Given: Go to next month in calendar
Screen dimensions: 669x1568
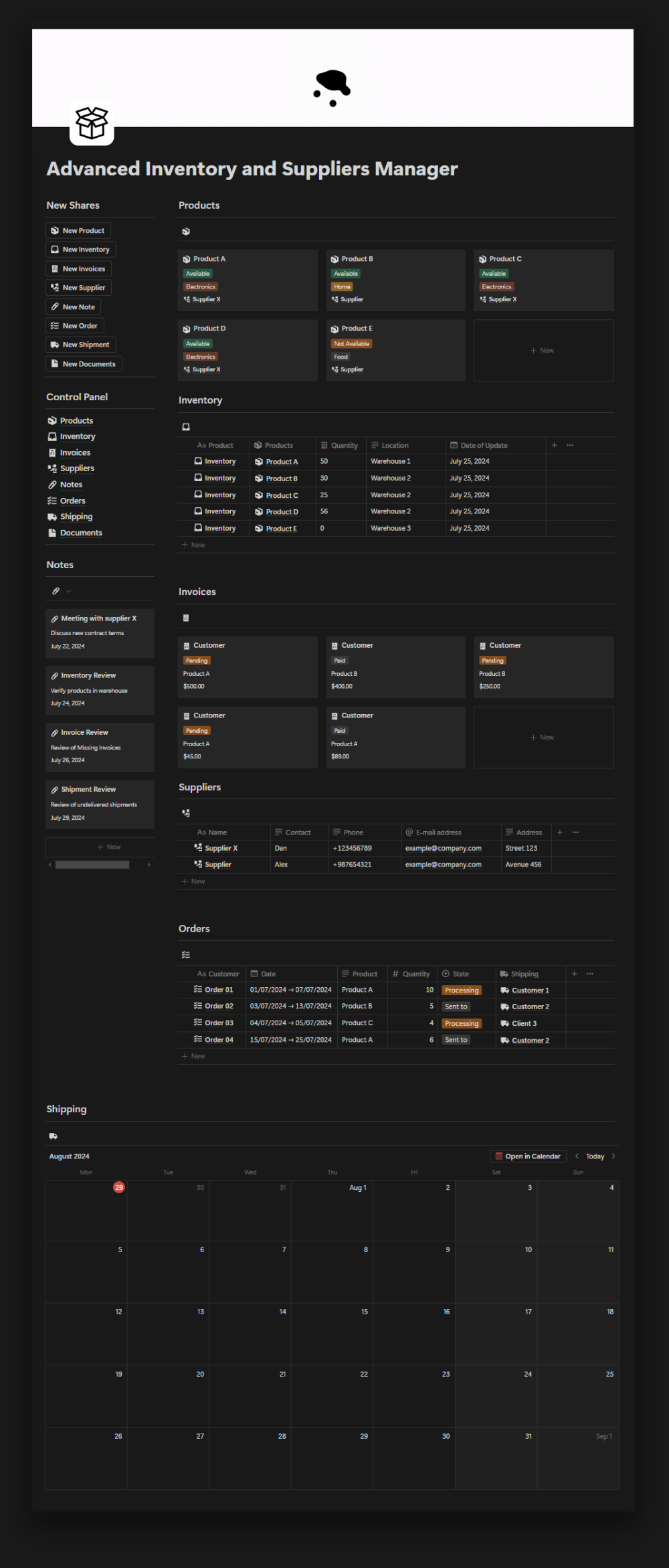Looking at the screenshot, I should pos(613,1156).
